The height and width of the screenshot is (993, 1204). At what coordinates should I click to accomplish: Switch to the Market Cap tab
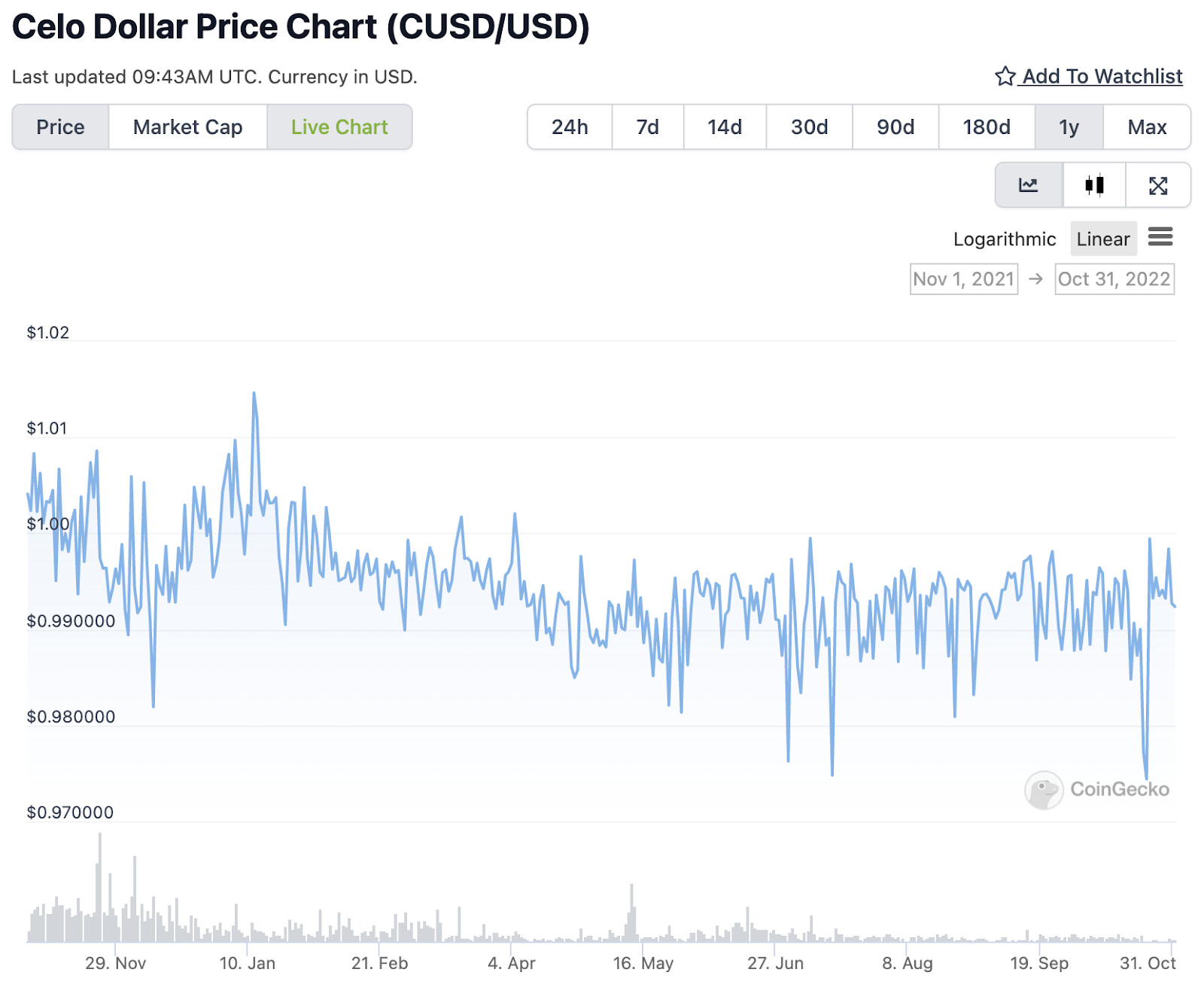click(188, 127)
